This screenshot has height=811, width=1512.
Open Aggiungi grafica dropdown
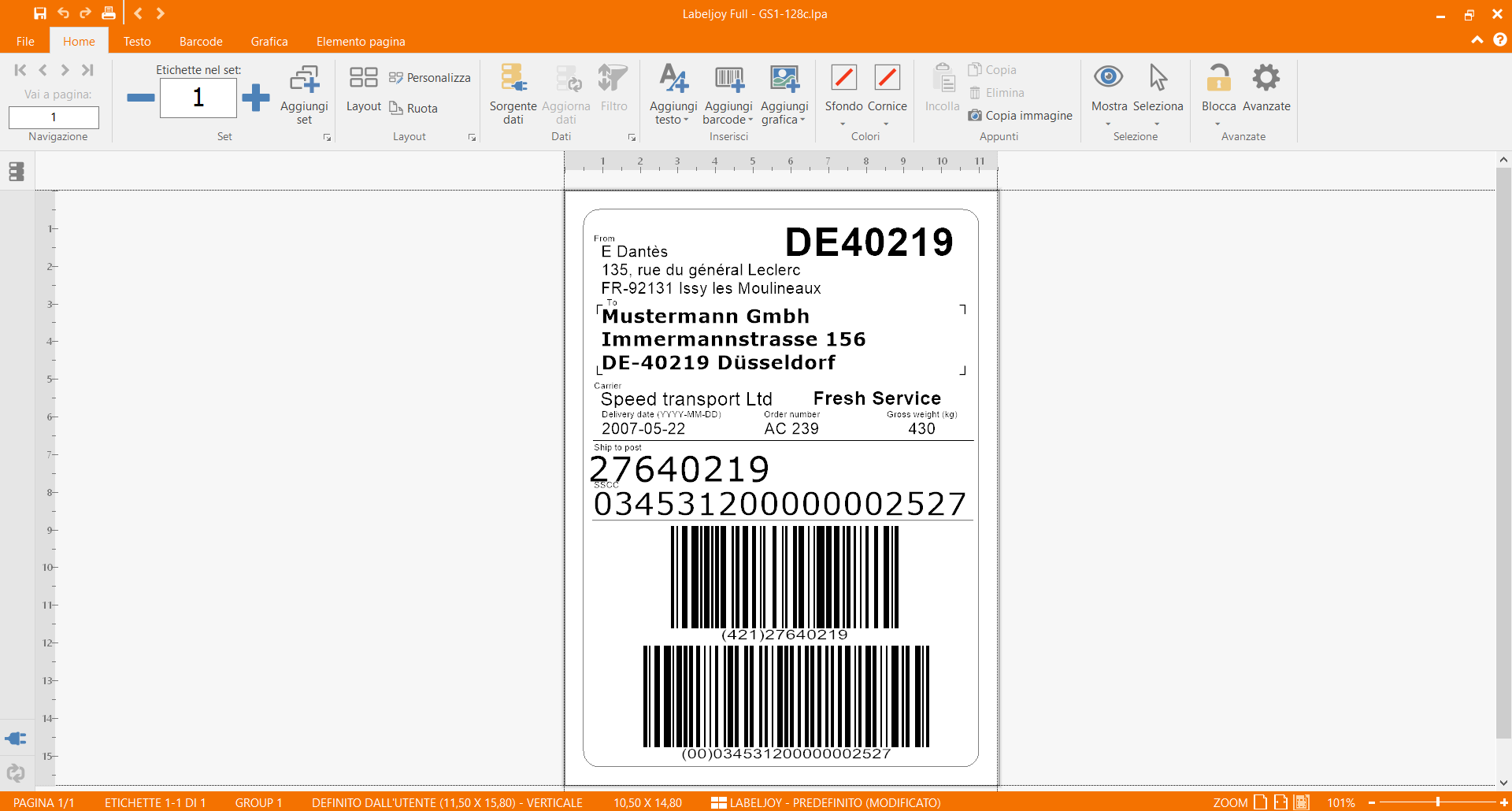click(784, 94)
